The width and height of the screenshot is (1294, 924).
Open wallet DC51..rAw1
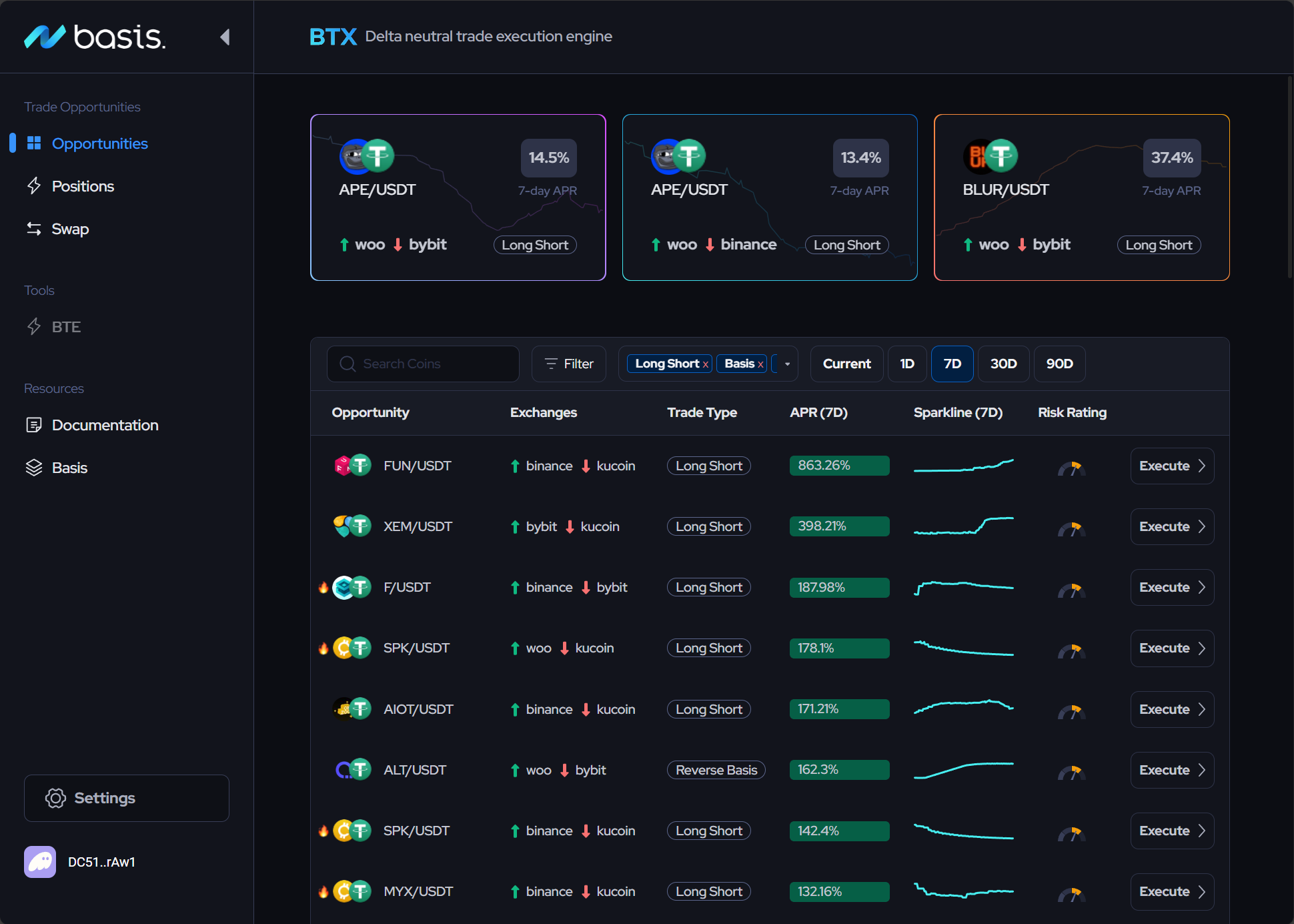(x=101, y=862)
